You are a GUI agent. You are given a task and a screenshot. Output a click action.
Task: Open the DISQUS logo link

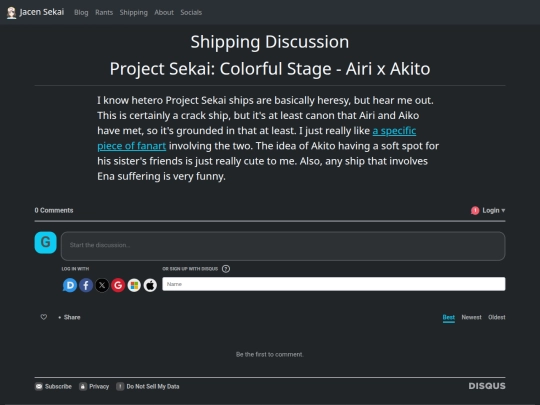(x=487, y=386)
